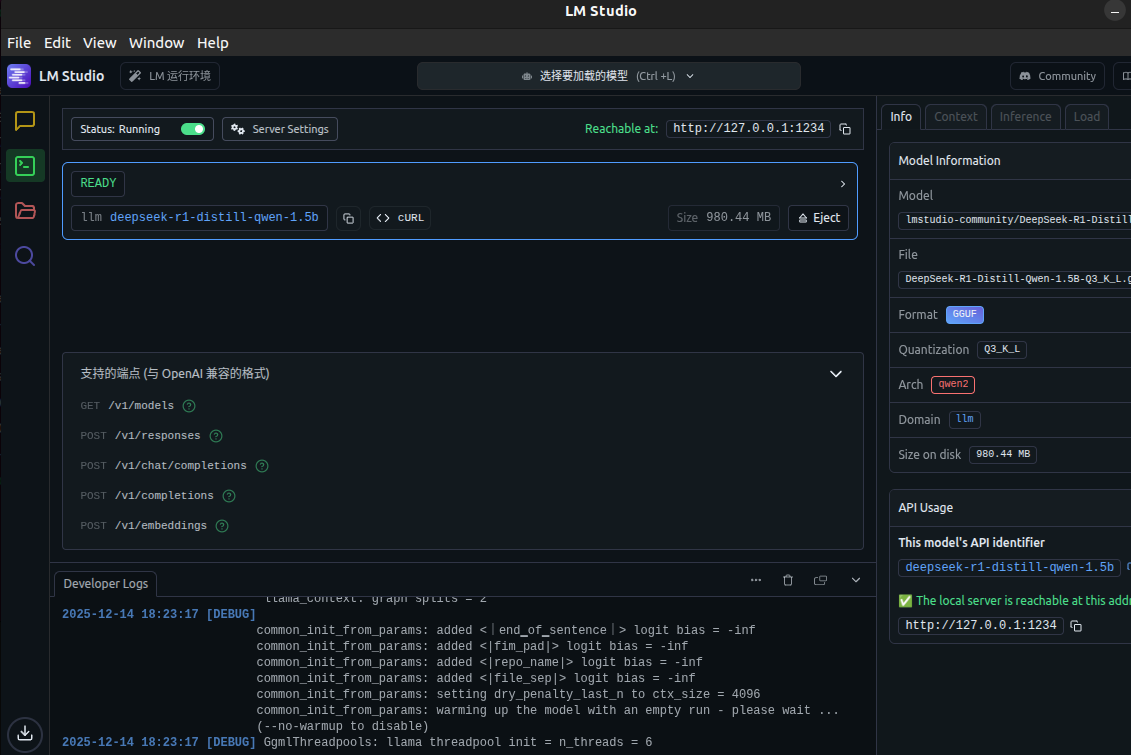Collapse the Developer Logs panel

click(855, 580)
